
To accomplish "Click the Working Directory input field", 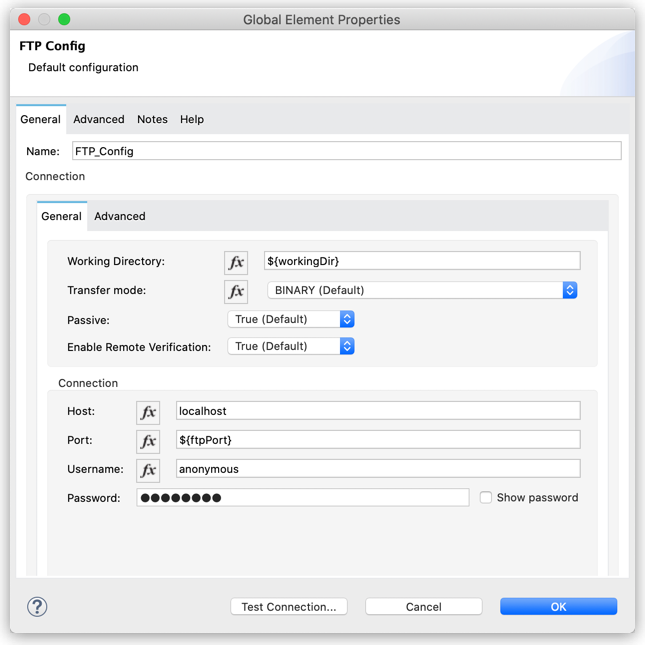I will (x=422, y=261).
